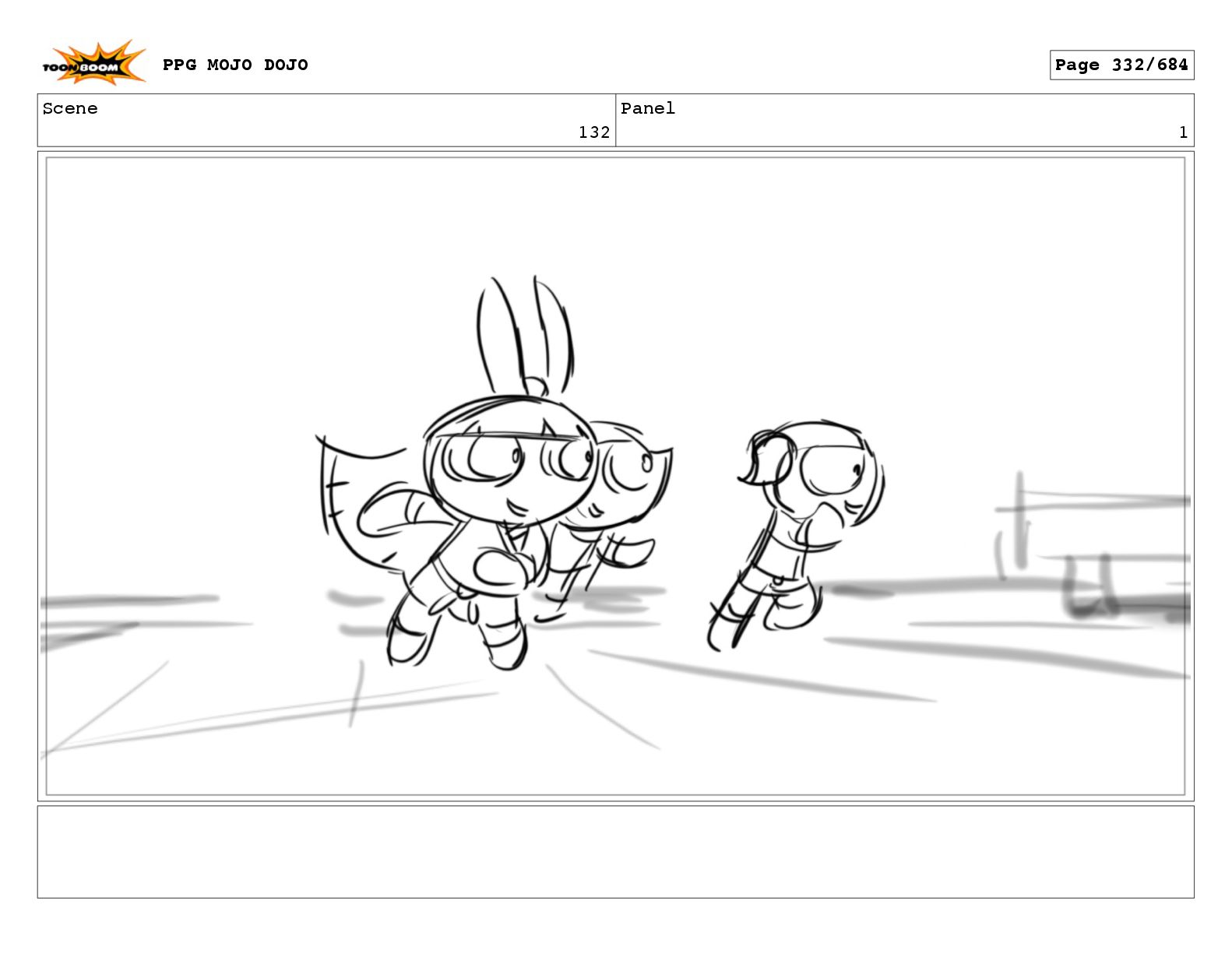Click the 'Panel' label
This screenshot has height=954, width=1232.
click(648, 108)
